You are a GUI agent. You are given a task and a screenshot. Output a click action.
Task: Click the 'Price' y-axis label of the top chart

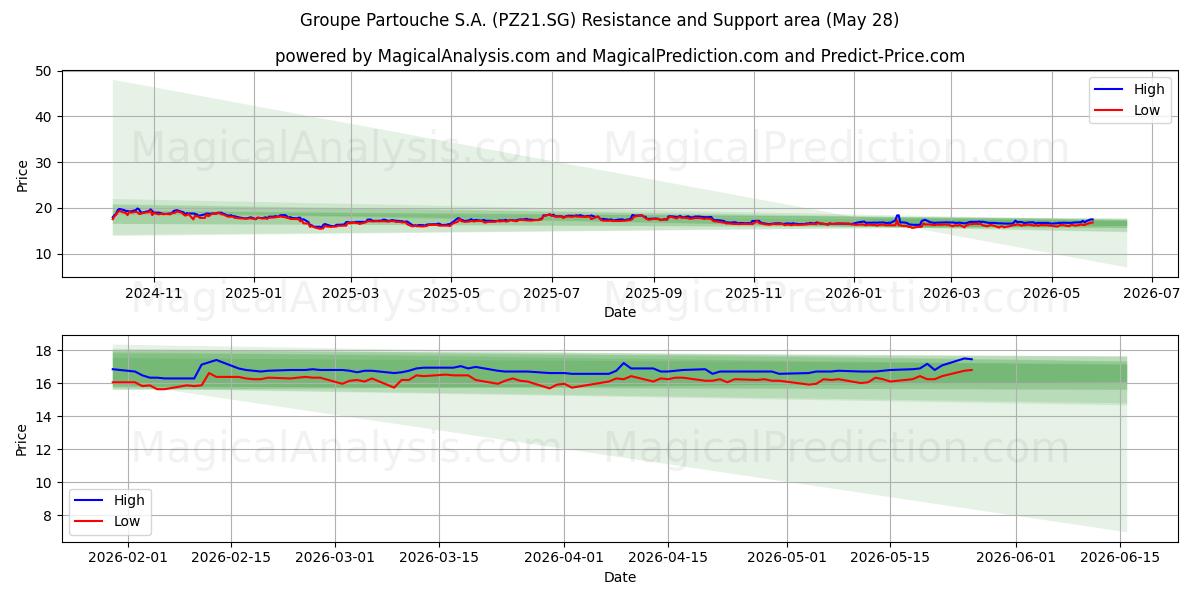point(23,174)
